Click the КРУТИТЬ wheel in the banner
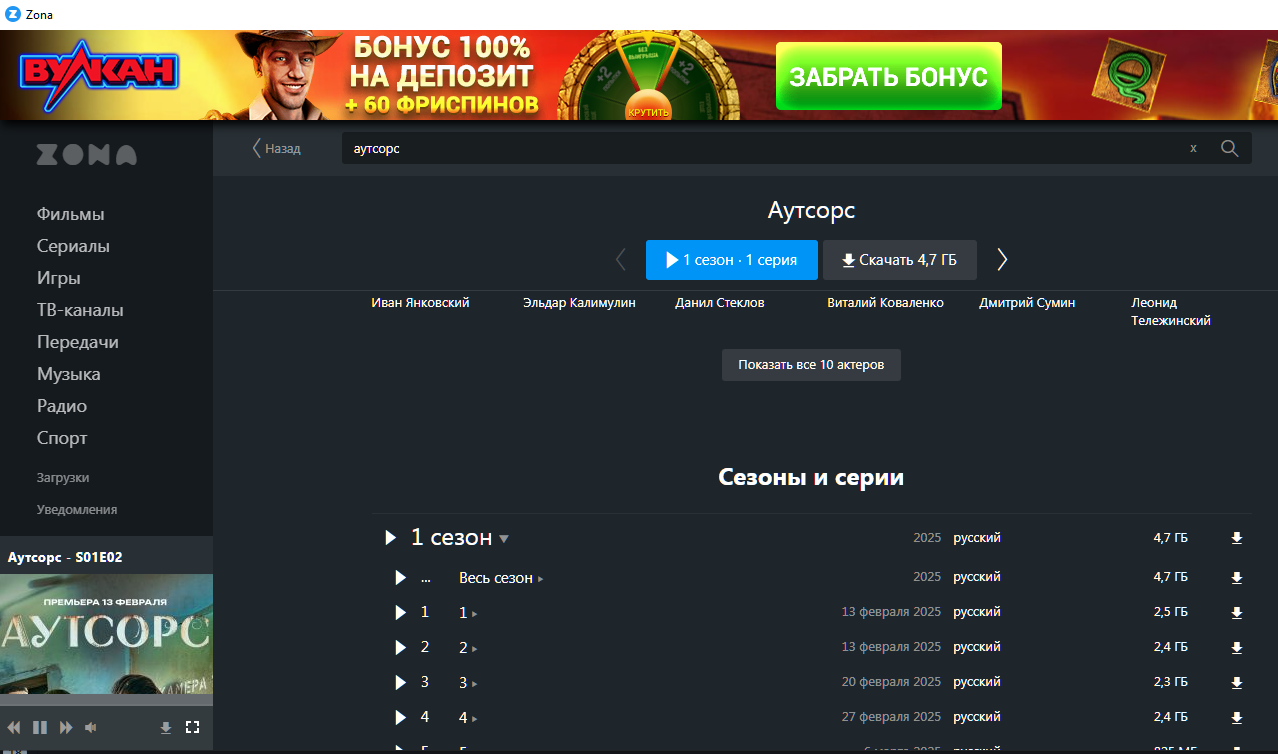Screen dimensions: 1278x754 649,112
